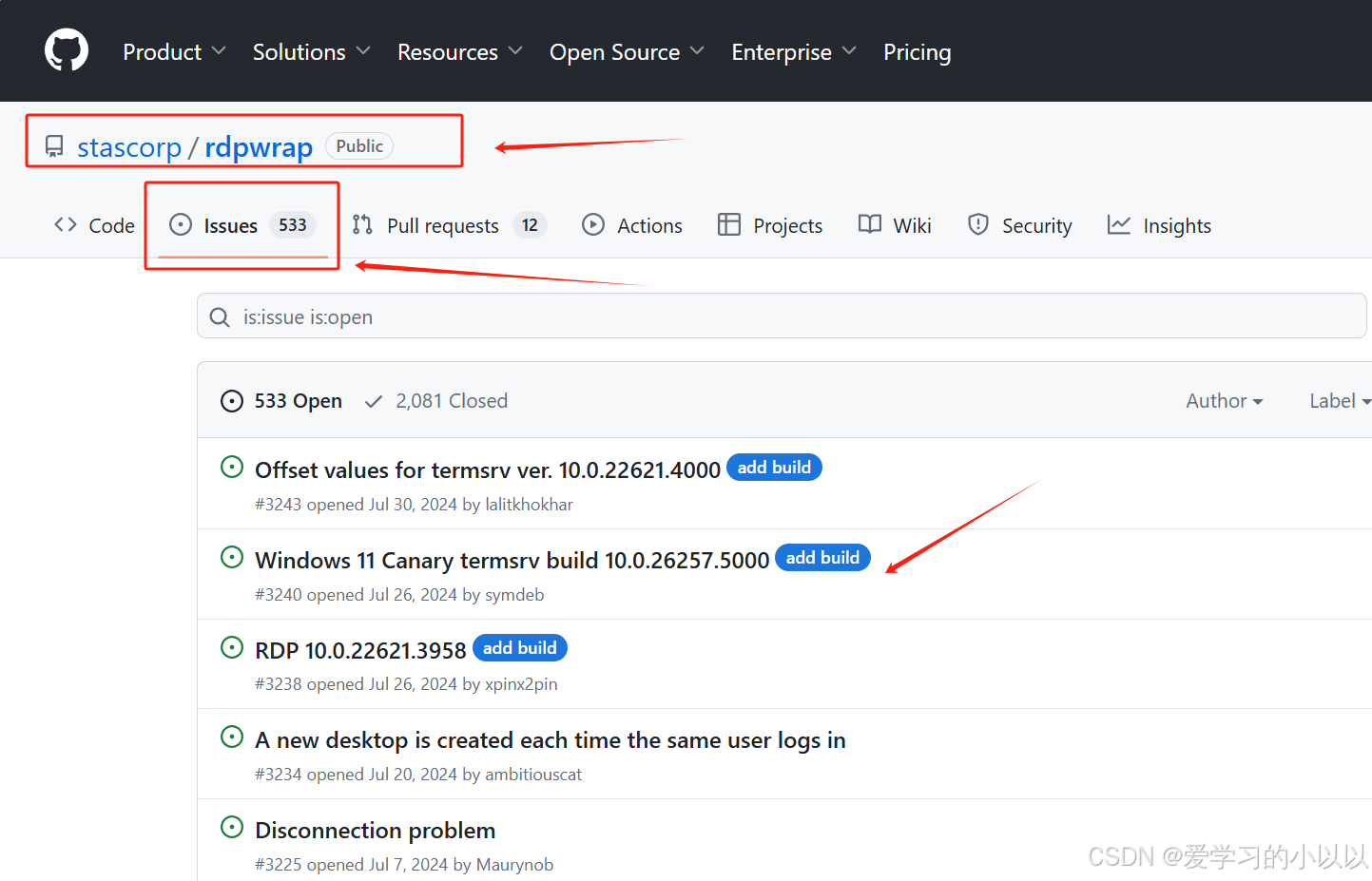The width and height of the screenshot is (1372, 881).
Task: Open the Disconnection problem issue
Action: (376, 830)
